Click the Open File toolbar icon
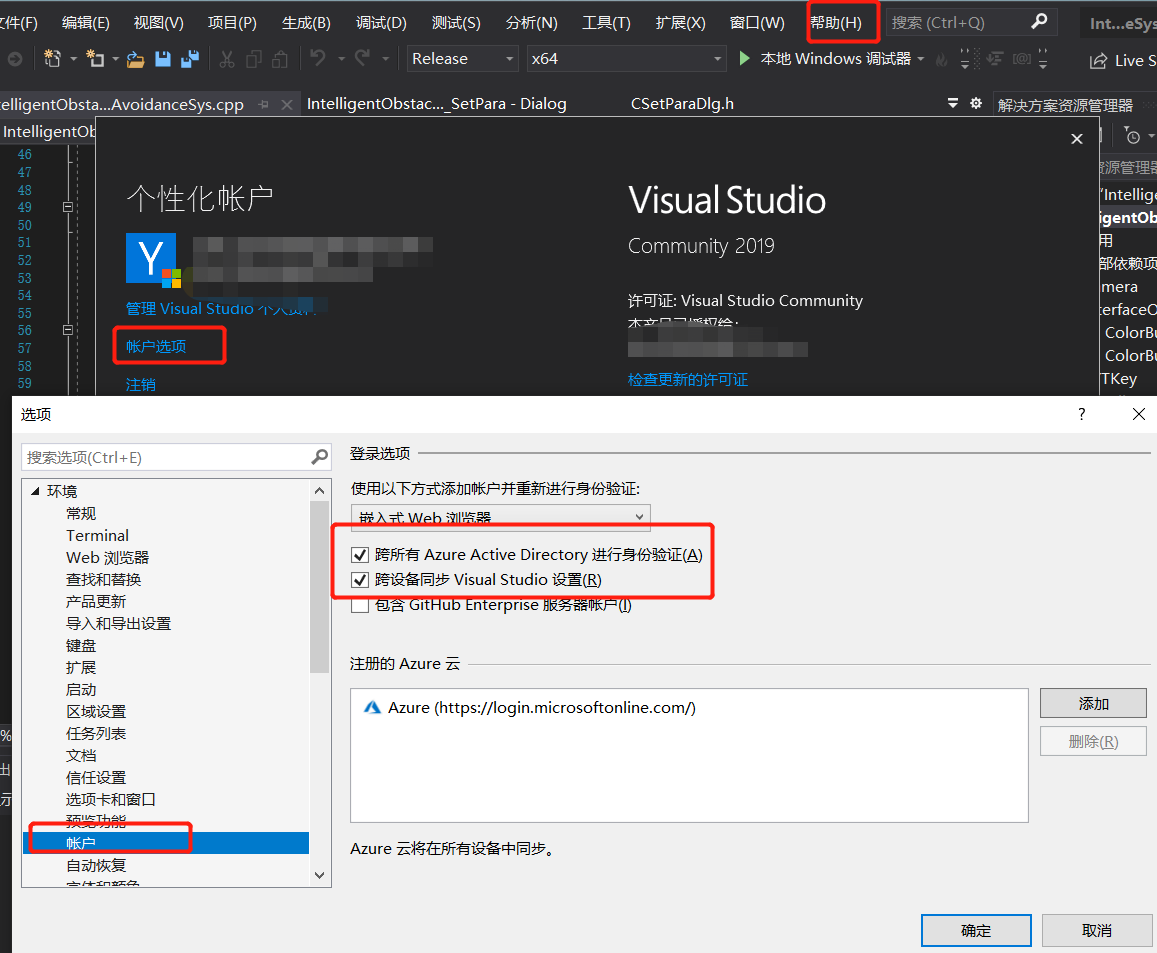This screenshot has height=953, width=1157. coord(135,59)
